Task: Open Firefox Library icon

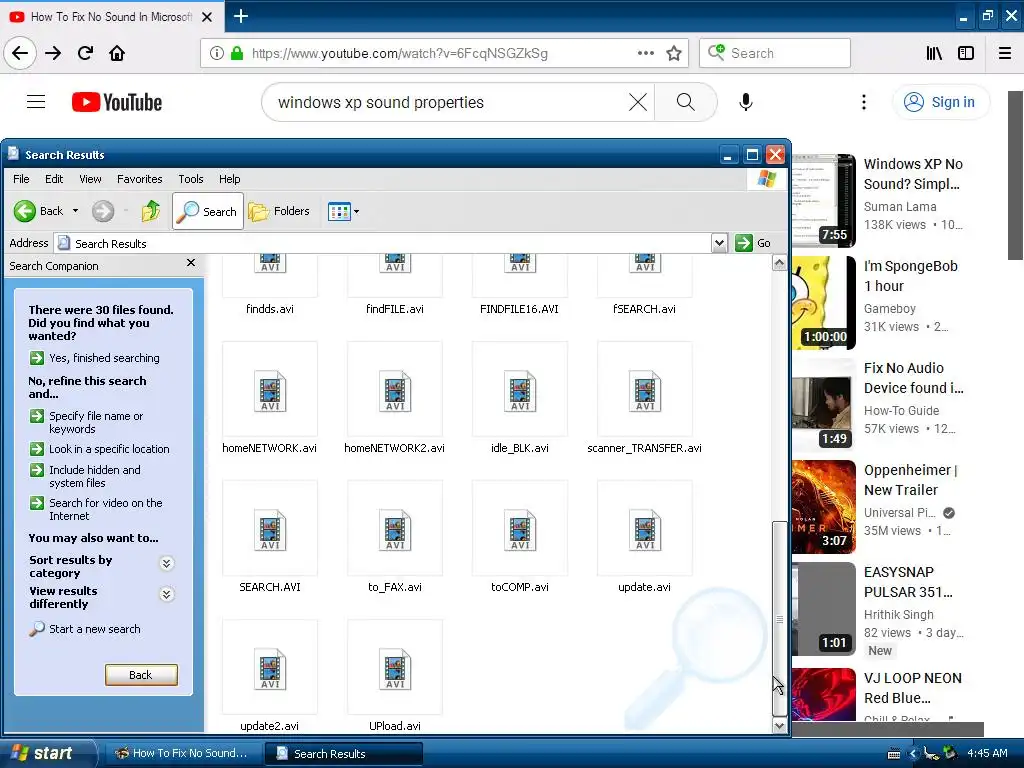Action: tap(934, 53)
